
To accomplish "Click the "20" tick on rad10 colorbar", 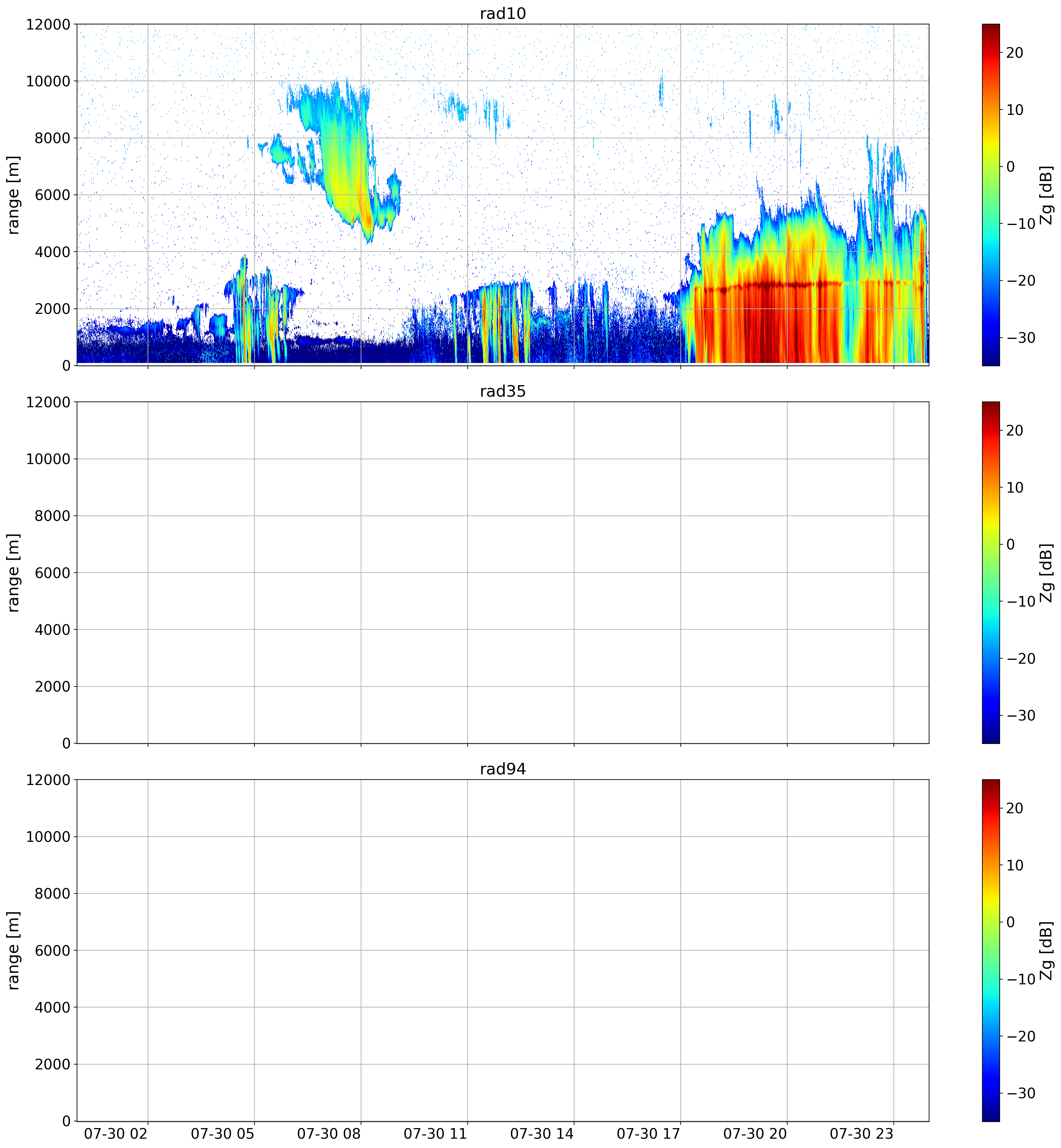I will tap(1015, 53).
